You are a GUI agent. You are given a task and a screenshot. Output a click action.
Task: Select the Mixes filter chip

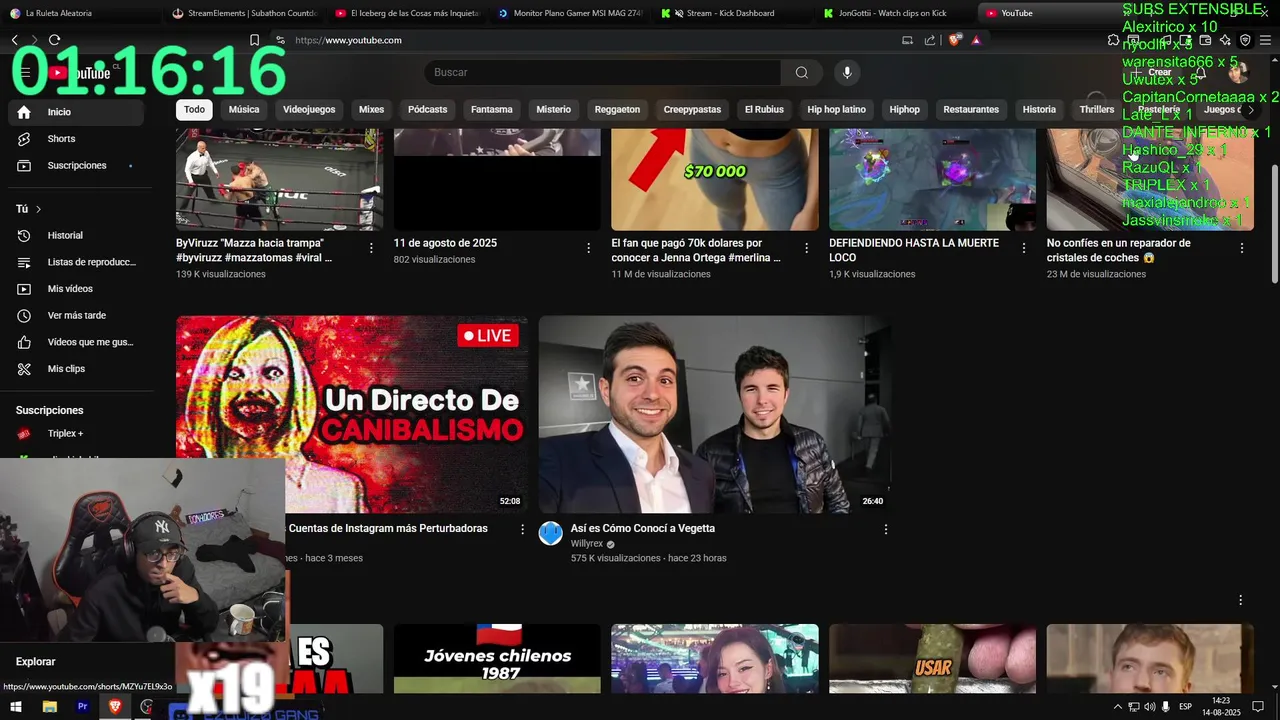tap(371, 109)
